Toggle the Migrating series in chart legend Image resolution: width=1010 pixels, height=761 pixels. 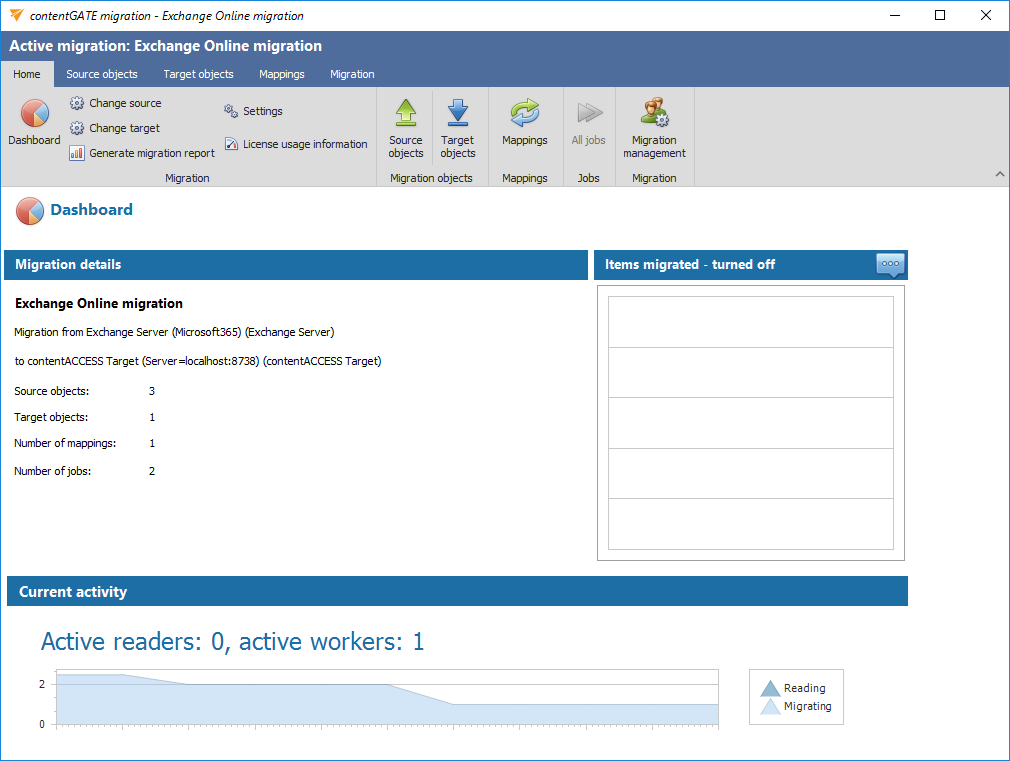(x=796, y=706)
